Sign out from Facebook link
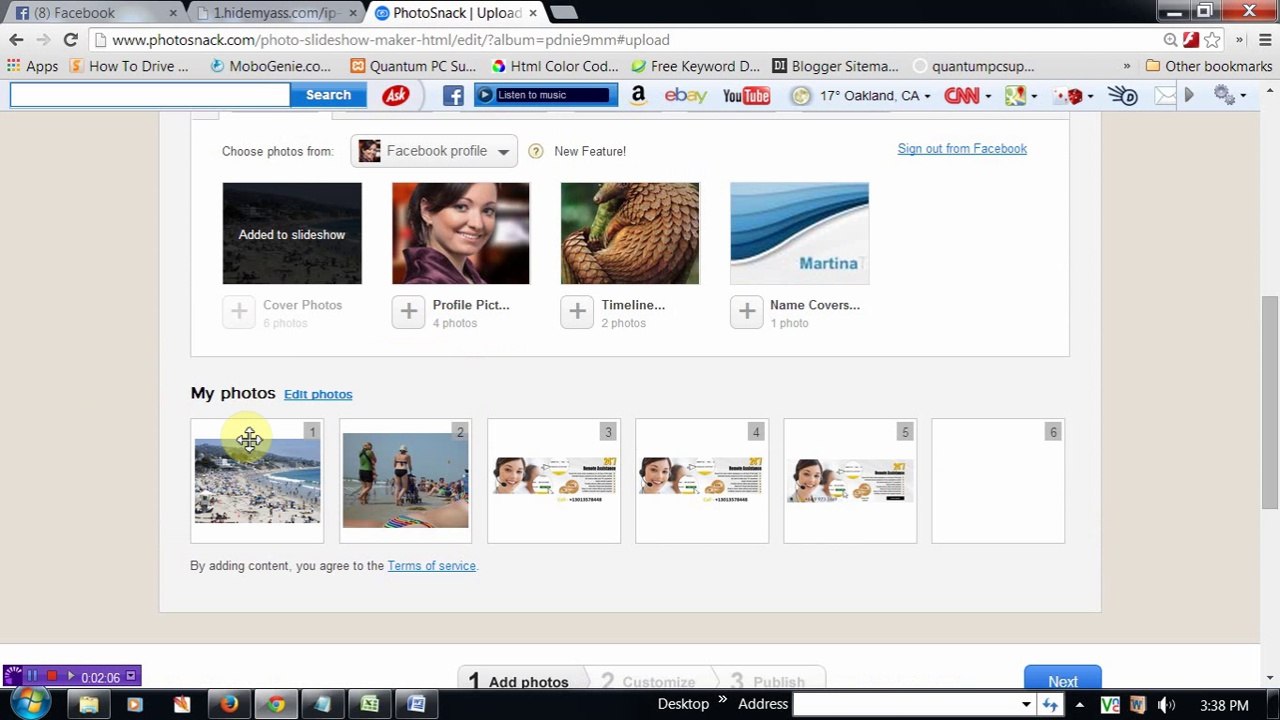The width and height of the screenshot is (1280, 720). [x=962, y=149]
